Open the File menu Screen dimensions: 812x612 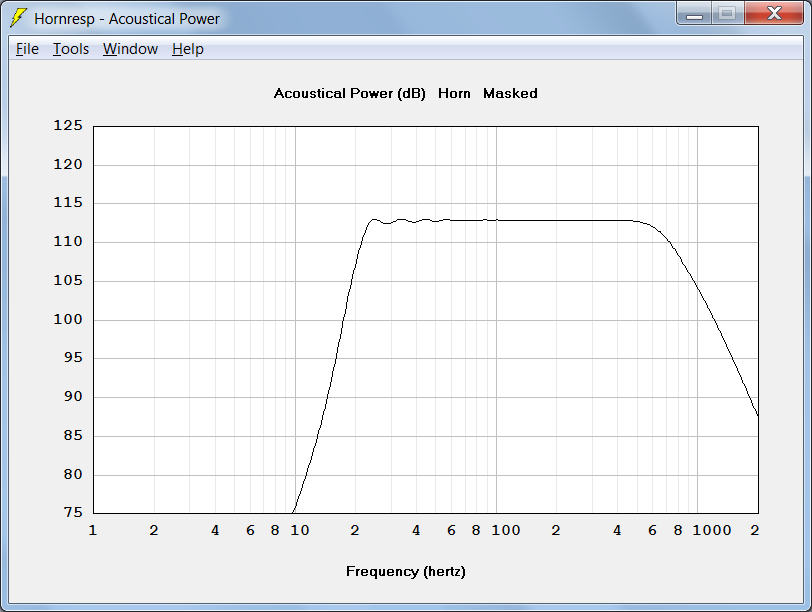click(x=27, y=49)
